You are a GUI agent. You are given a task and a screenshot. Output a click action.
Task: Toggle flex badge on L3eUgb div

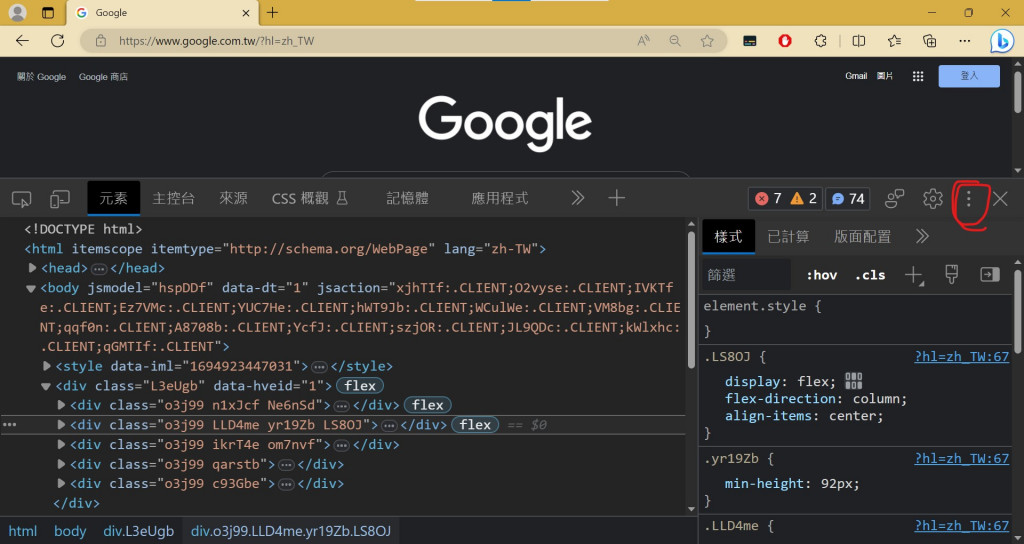tap(360, 385)
